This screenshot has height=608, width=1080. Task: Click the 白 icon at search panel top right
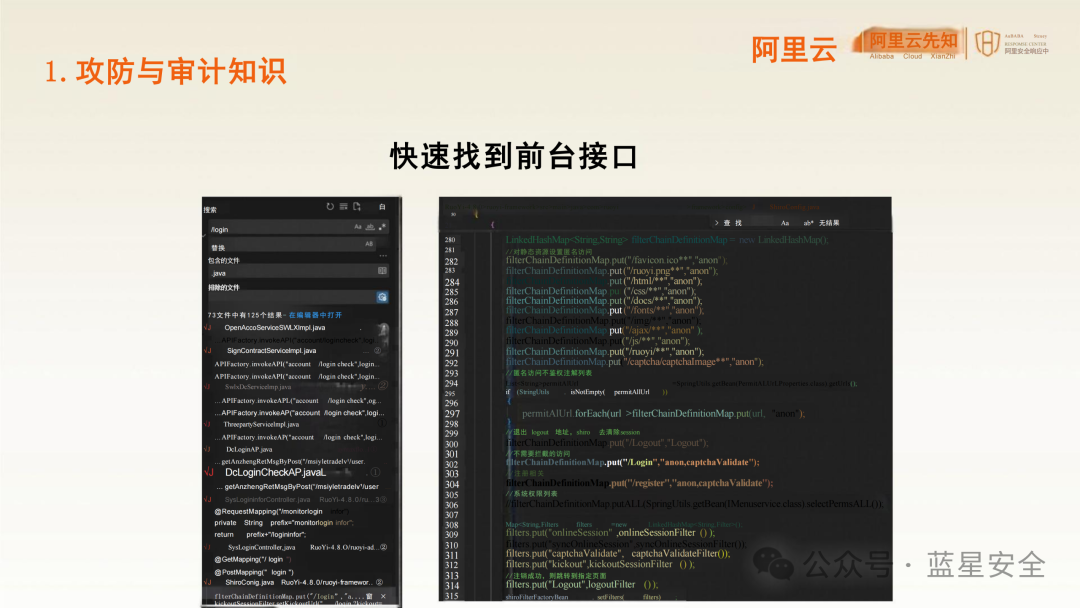click(383, 207)
